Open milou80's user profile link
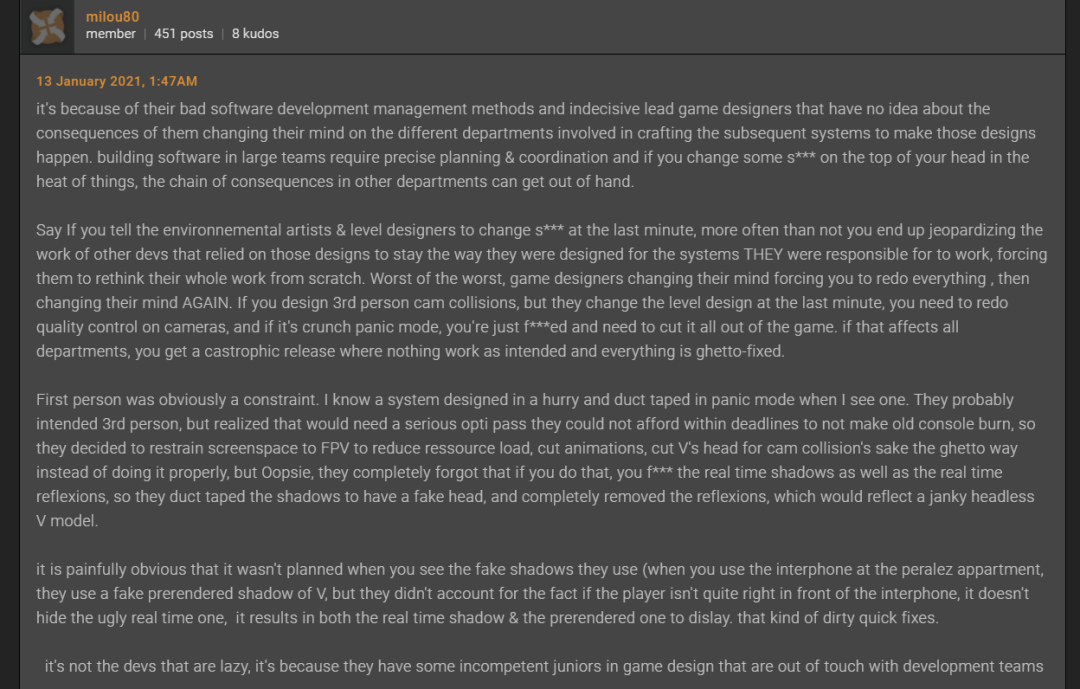 pyautogui.click(x=113, y=16)
